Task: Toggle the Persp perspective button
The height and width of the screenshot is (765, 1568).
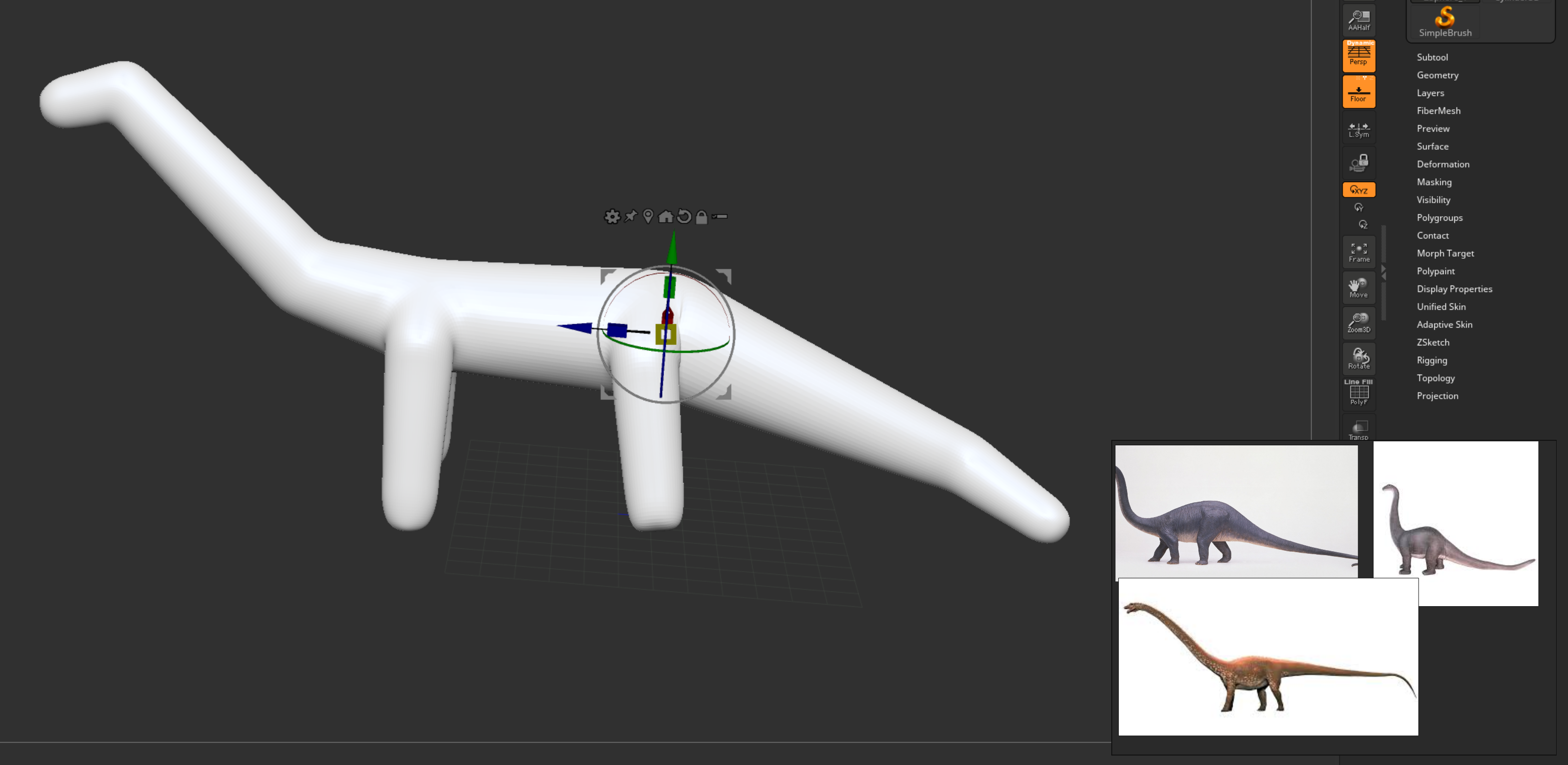Action: tap(1359, 55)
